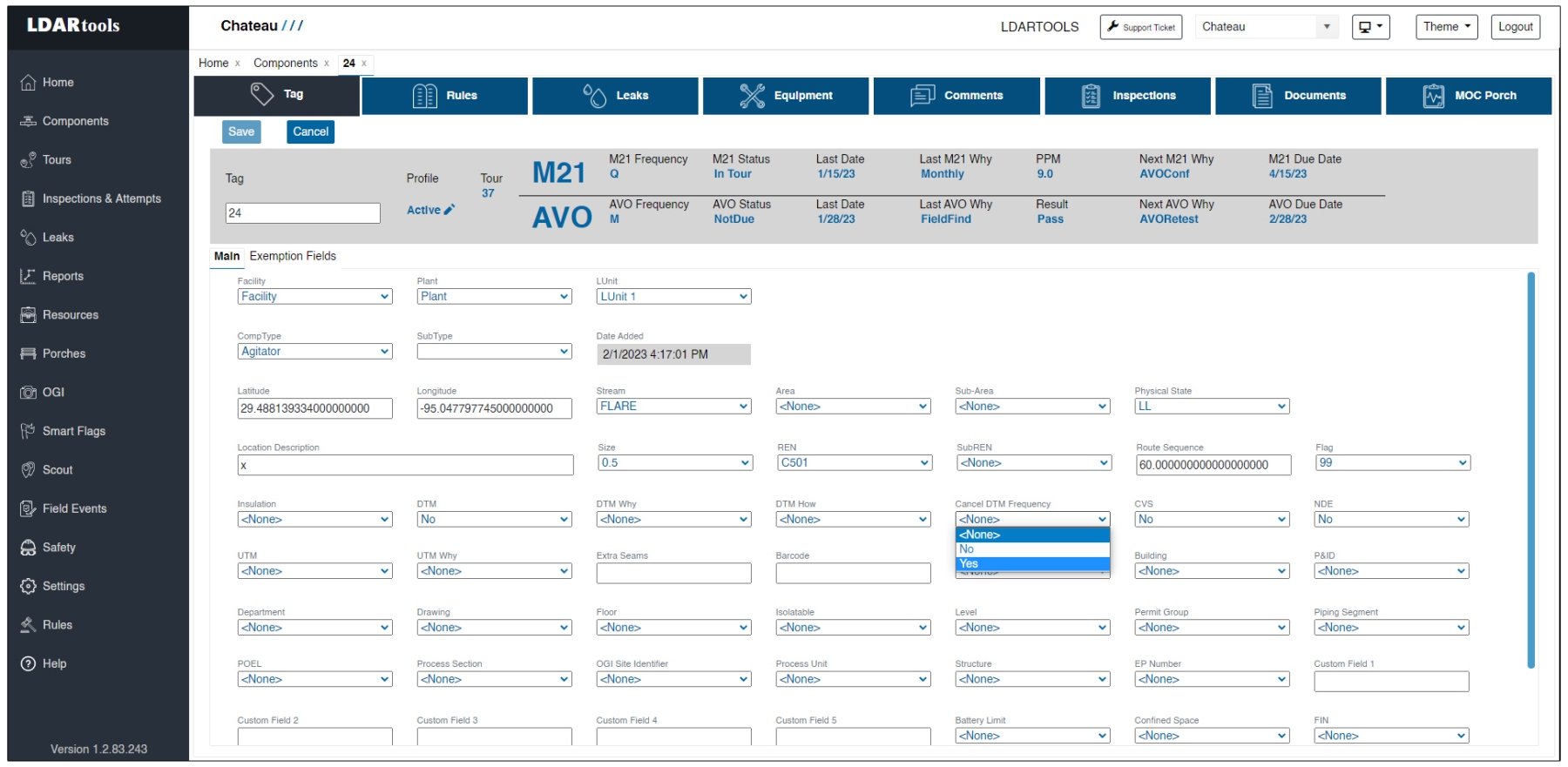
Task: Expand the CompType Agitator dropdown
Action: click(314, 352)
